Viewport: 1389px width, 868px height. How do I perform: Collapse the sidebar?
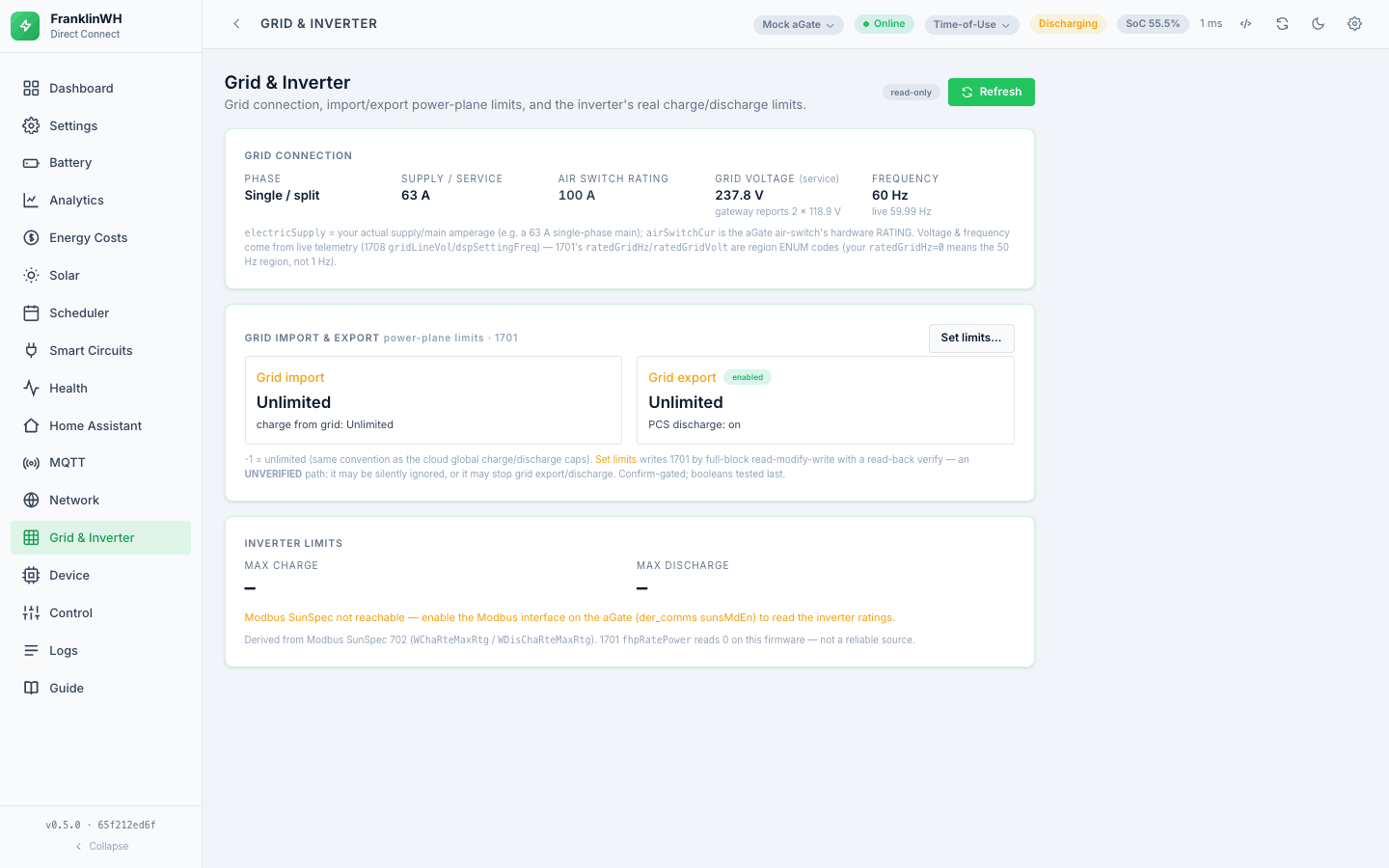click(101, 847)
